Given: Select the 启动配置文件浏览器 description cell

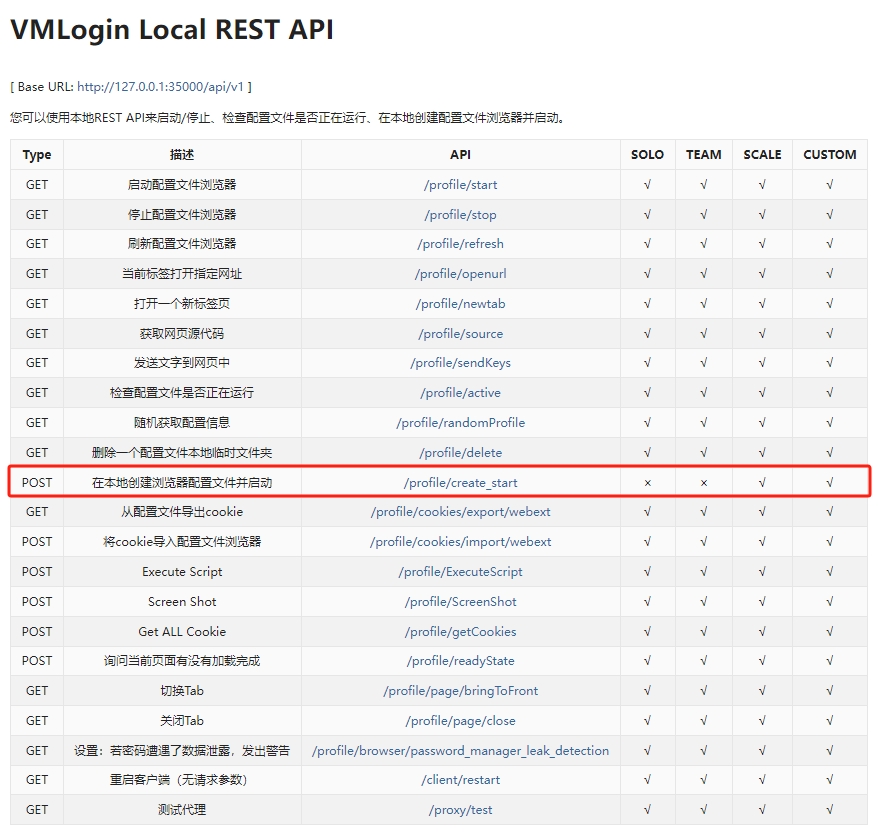Looking at the screenshot, I should click(x=182, y=185).
